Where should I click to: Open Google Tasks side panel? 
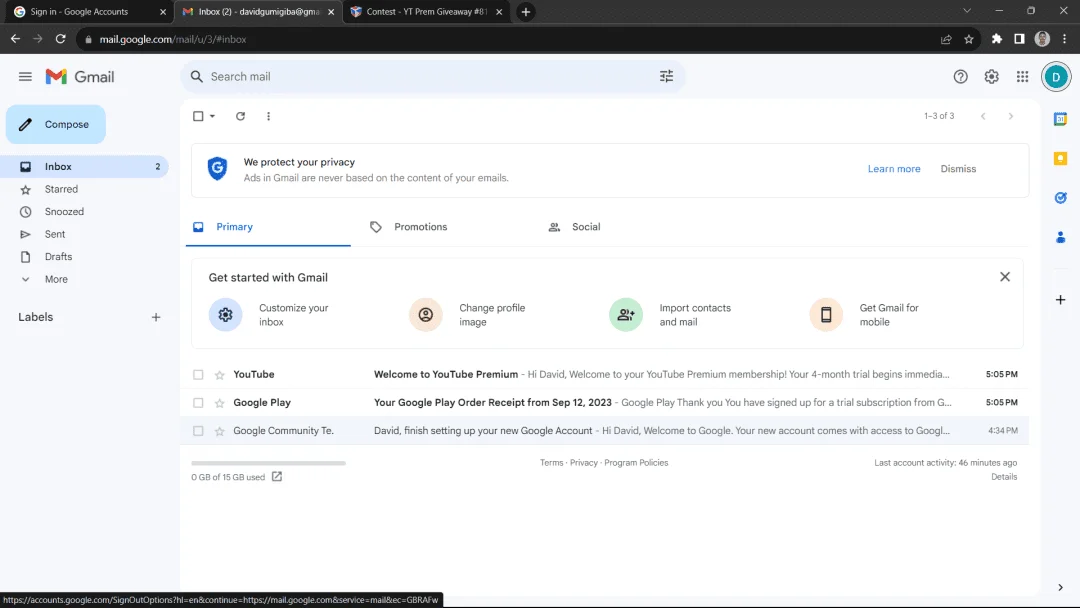pyautogui.click(x=1061, y=198)
